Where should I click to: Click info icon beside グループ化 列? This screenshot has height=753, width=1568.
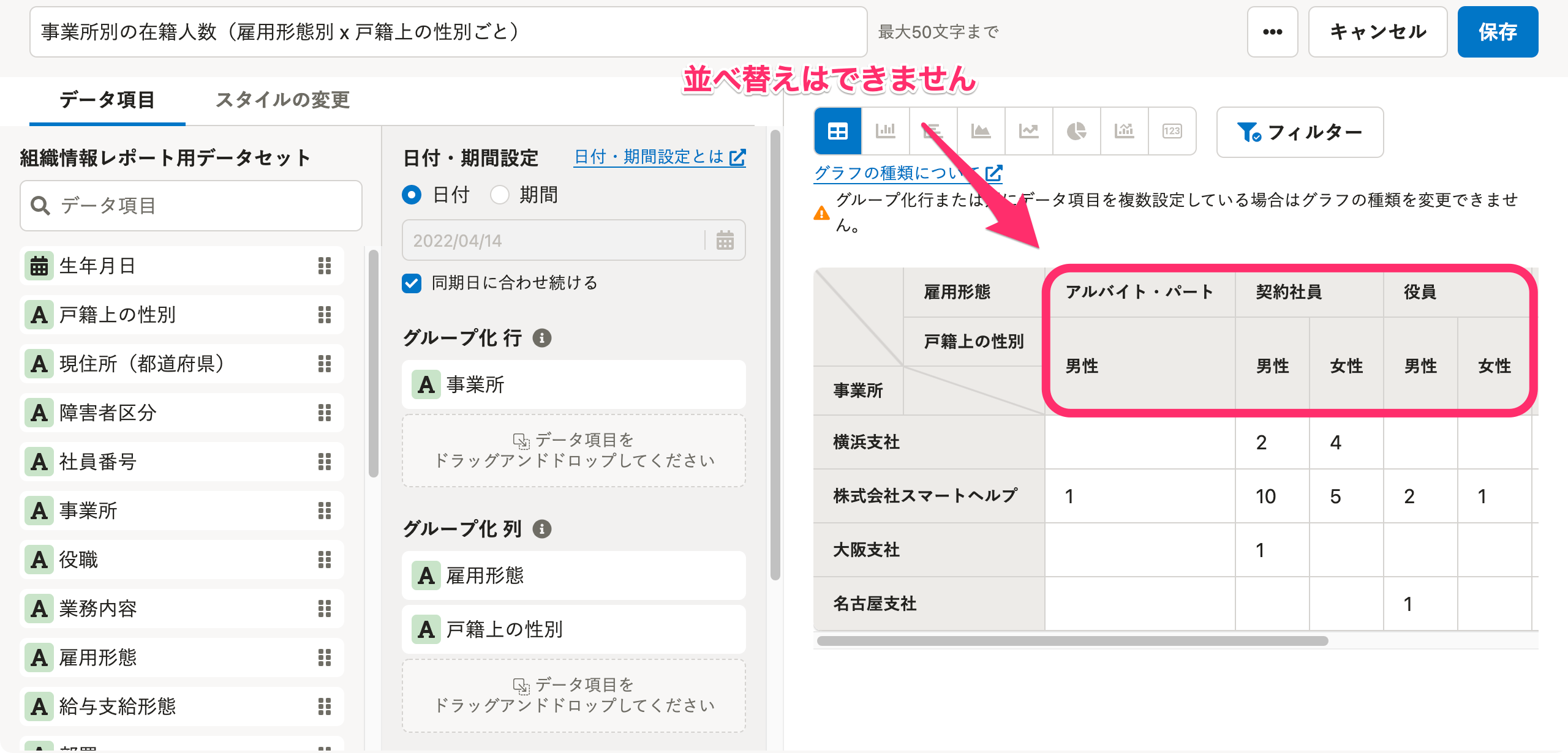542,529
